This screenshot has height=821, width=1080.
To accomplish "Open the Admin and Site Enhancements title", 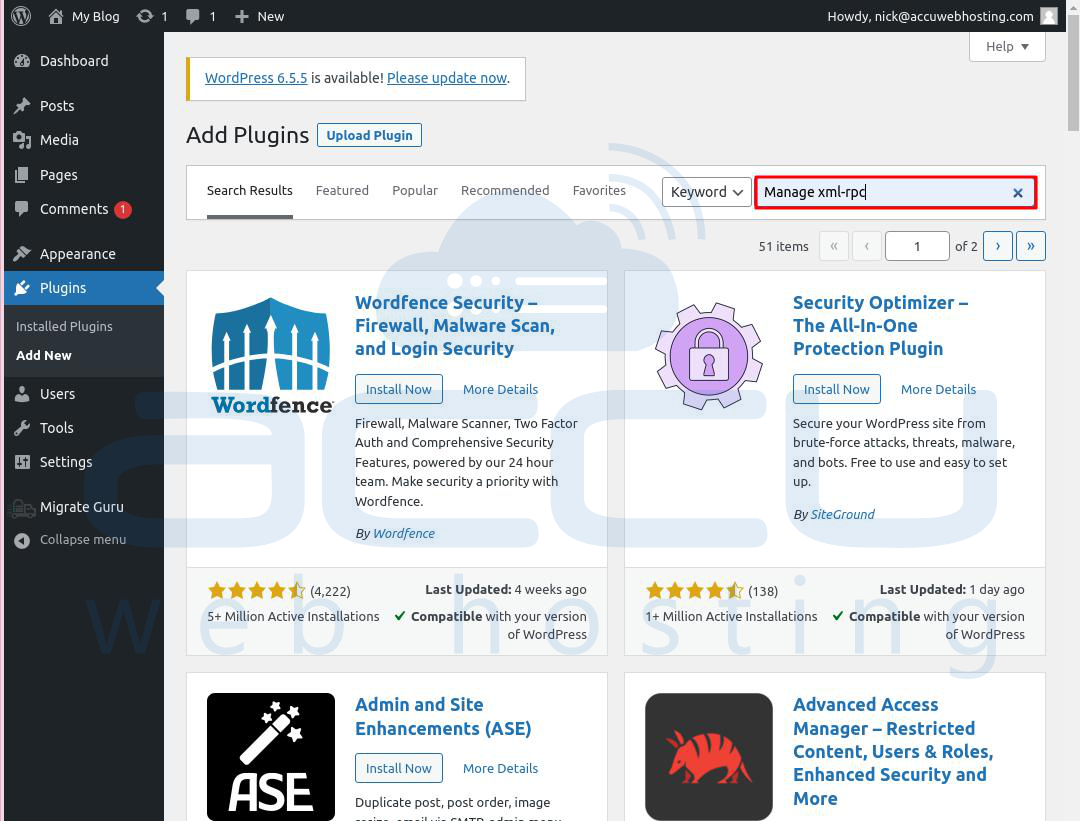I will (444, 716).
